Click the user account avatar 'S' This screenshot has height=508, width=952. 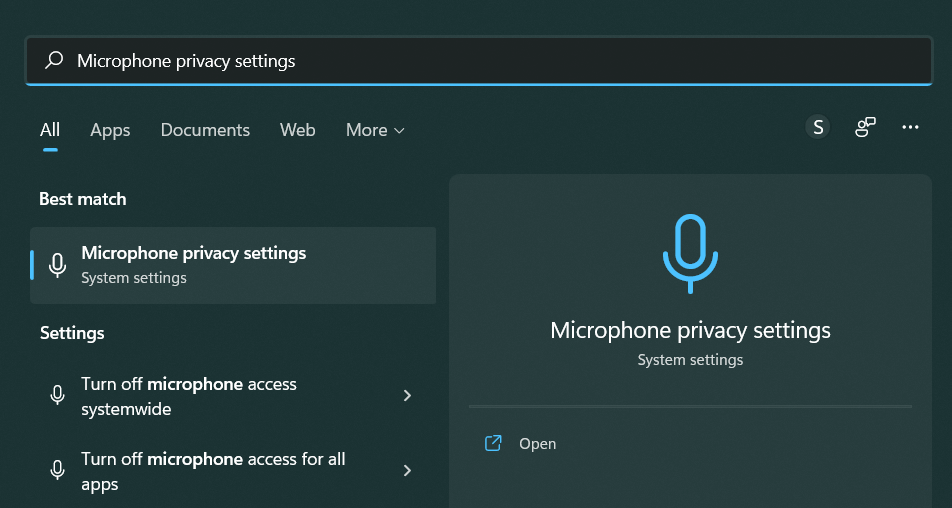coord(818,127)
